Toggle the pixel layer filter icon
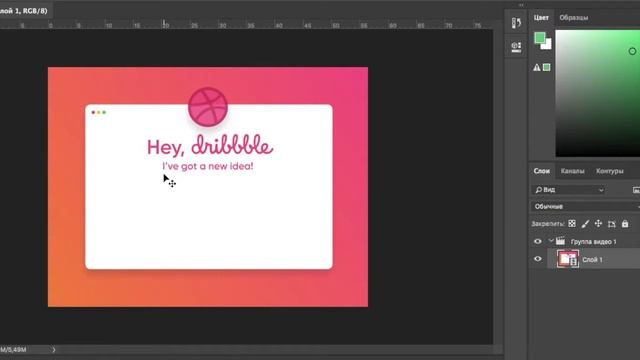Screen dimensions: 640x360 636,190
